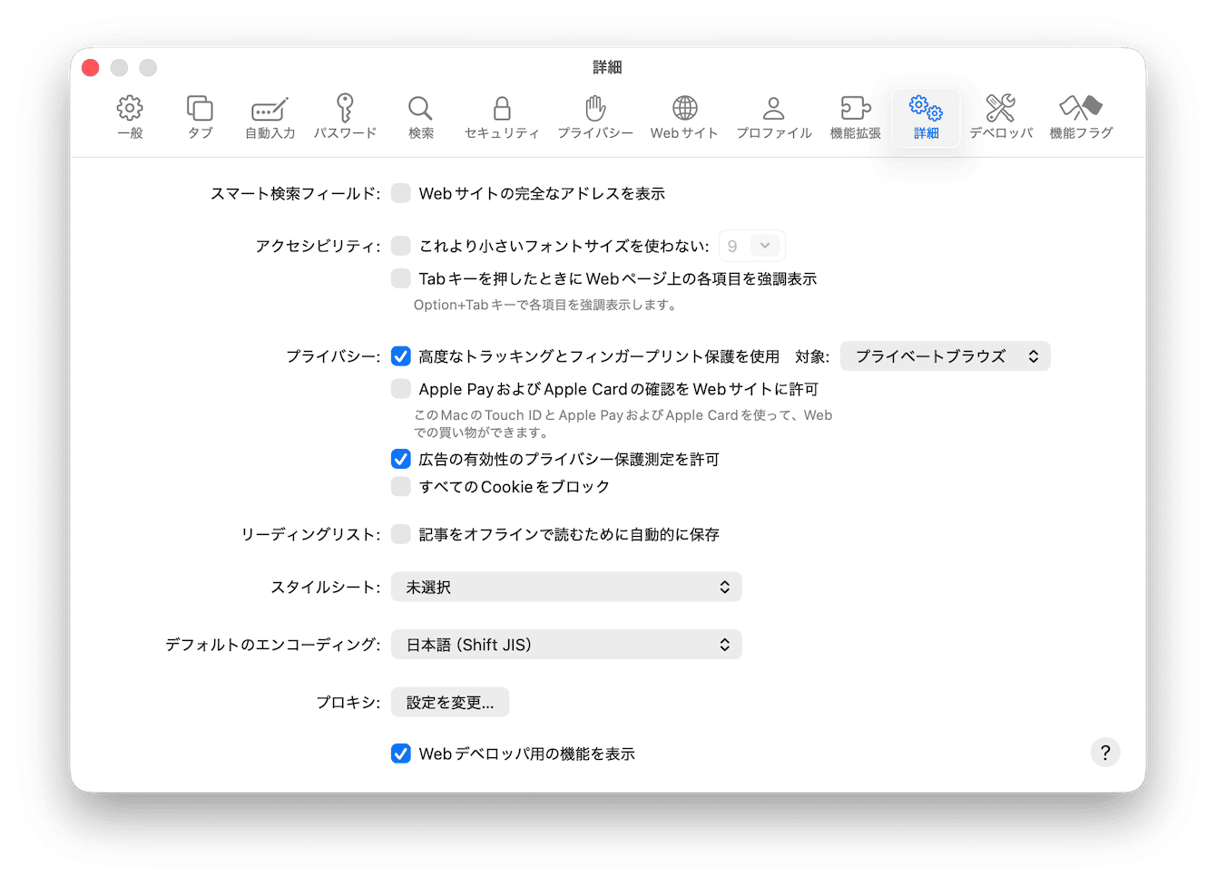Open the minimum font size selector

click(x=752, y=245)
